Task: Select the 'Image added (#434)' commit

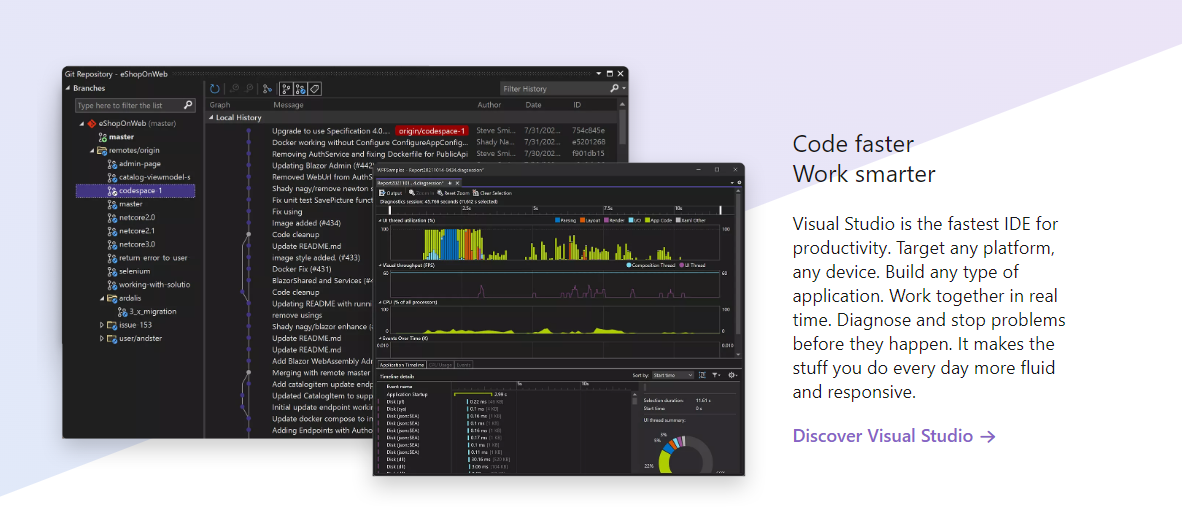Action: click(304, 223)
